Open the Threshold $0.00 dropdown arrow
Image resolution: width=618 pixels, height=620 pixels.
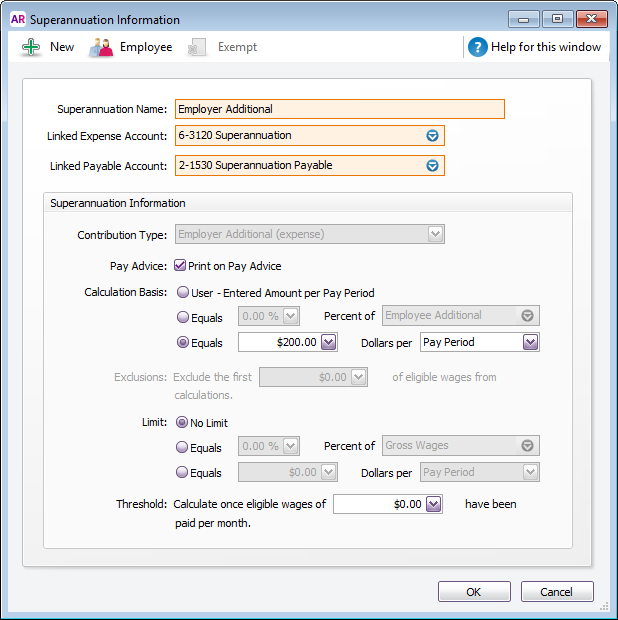pyautogui.click(x=433, y=505)
